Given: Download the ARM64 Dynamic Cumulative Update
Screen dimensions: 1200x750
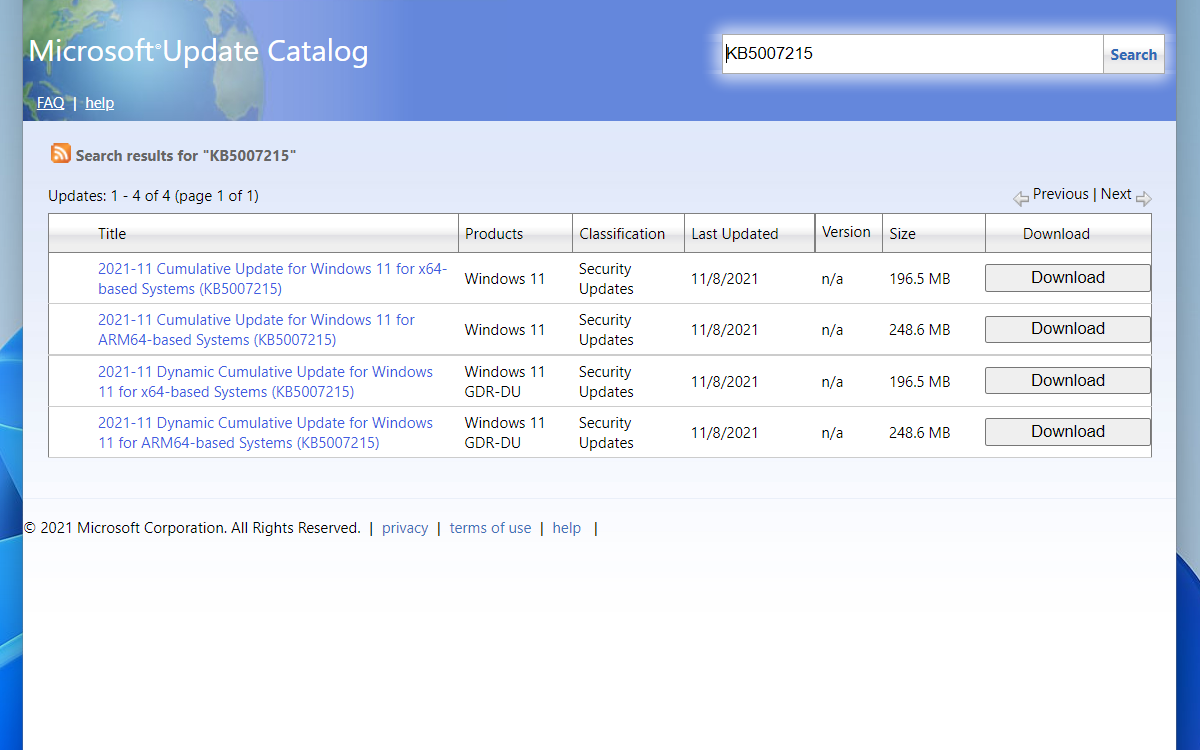Looking at the screenshot, I should [1067, 432].
